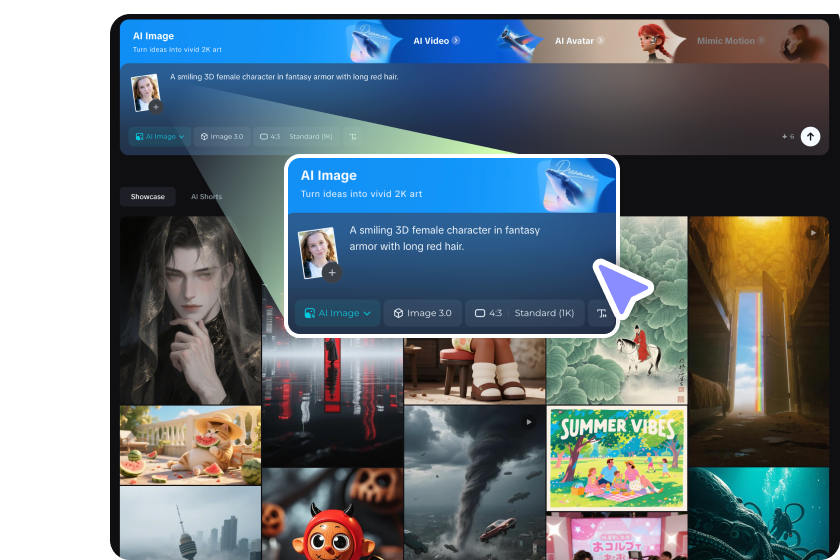This screenshot has width=840, height=560.
Task: Click the credits indicator showing 6
Action: point(788,137)
